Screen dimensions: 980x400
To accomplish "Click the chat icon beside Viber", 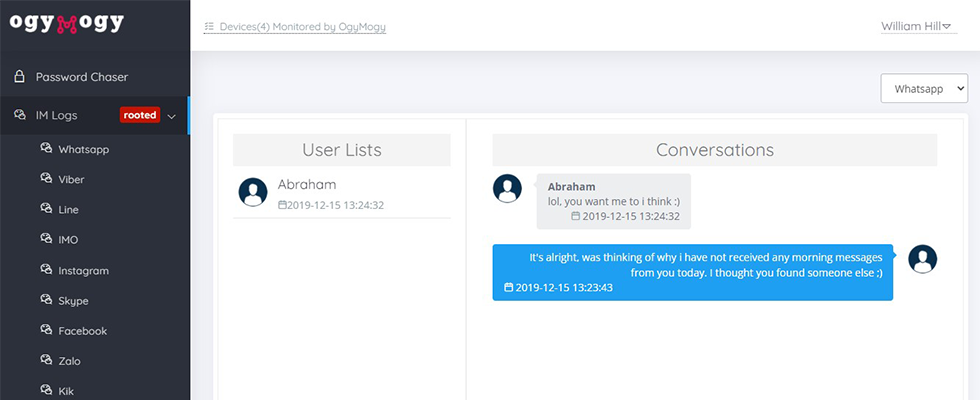I will coord(46,179).
